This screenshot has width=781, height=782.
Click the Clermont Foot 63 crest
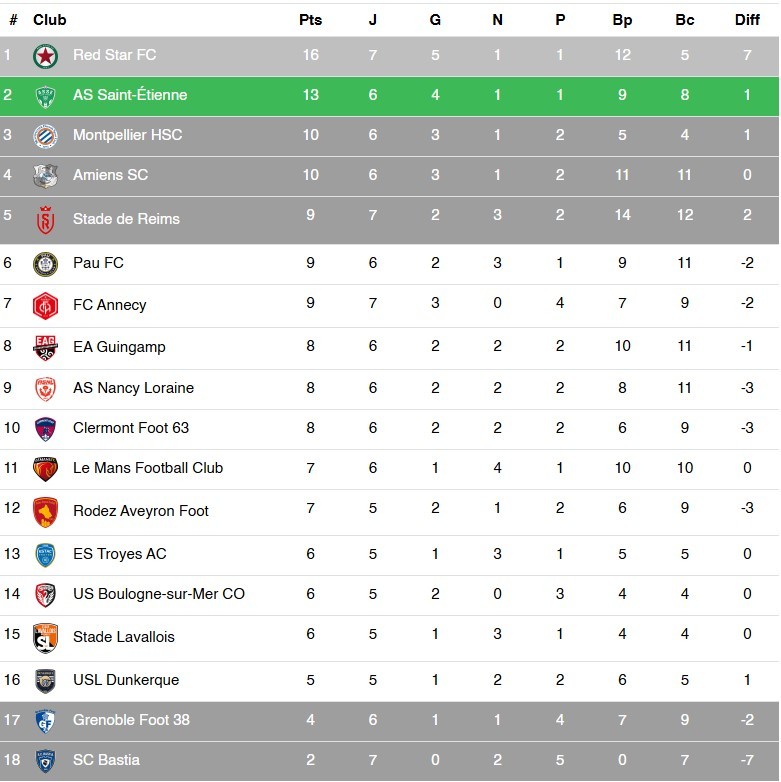(45, 428)
